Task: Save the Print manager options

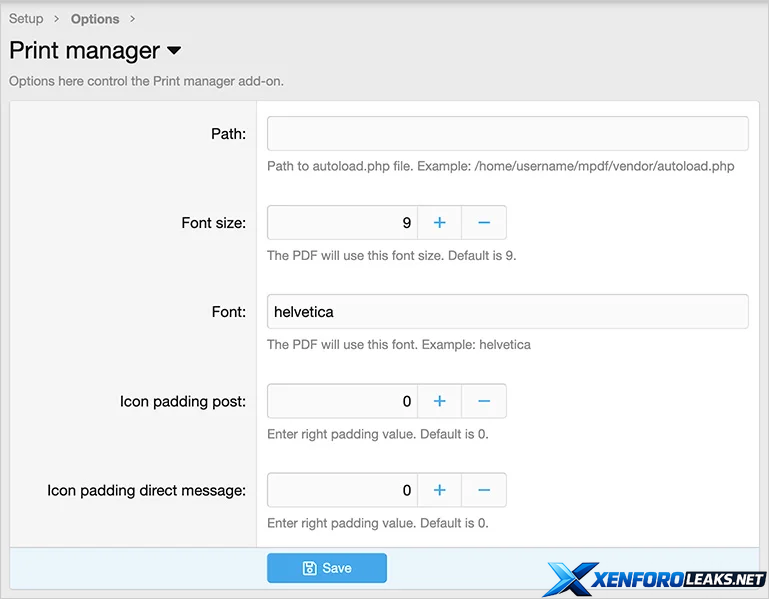Action: pyautogui.click(x=326, y=568)
